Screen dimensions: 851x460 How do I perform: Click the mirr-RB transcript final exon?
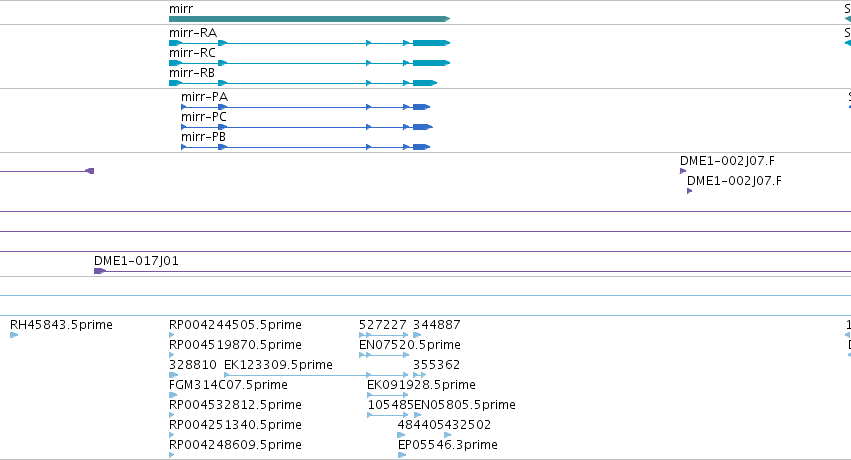tap(425, 83)
